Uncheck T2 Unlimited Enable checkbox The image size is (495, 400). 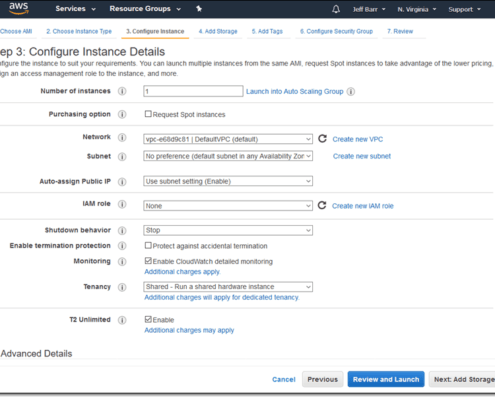148,319
